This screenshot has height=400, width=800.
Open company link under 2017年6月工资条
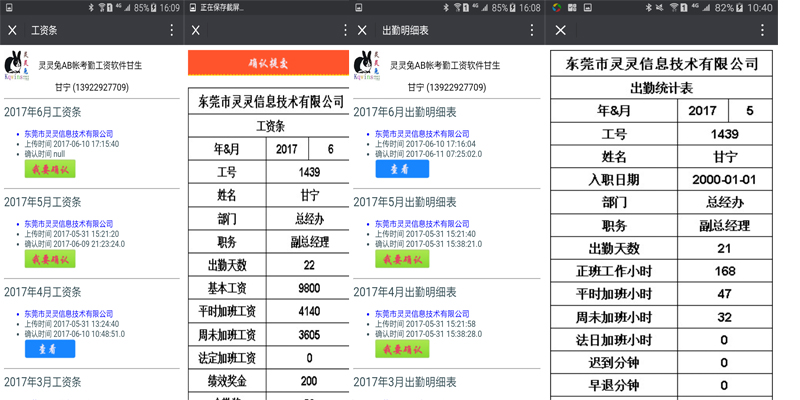pos(68,134)
